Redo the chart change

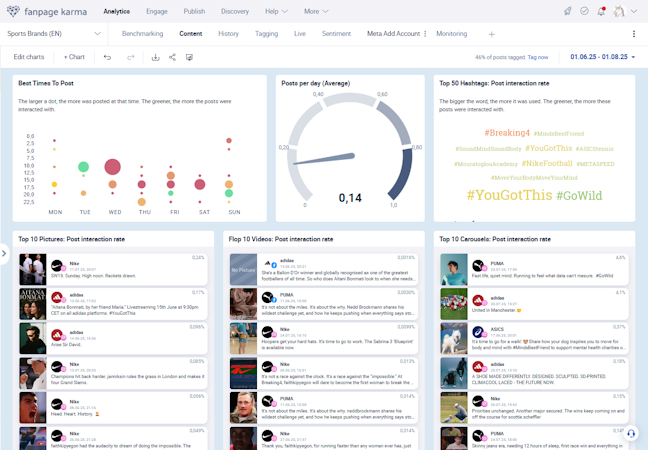coord(131,57)
